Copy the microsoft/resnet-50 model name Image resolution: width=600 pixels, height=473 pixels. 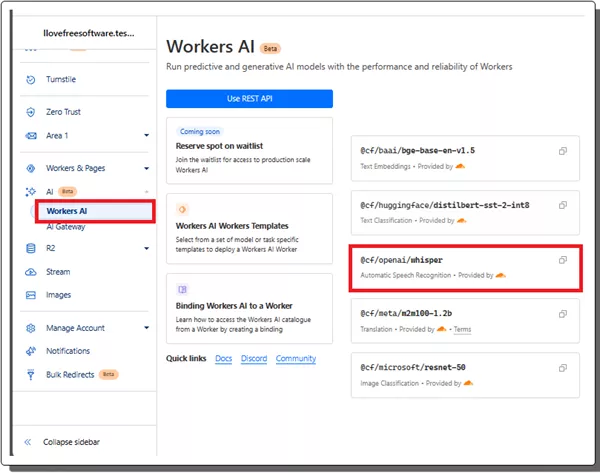point(562,368)
